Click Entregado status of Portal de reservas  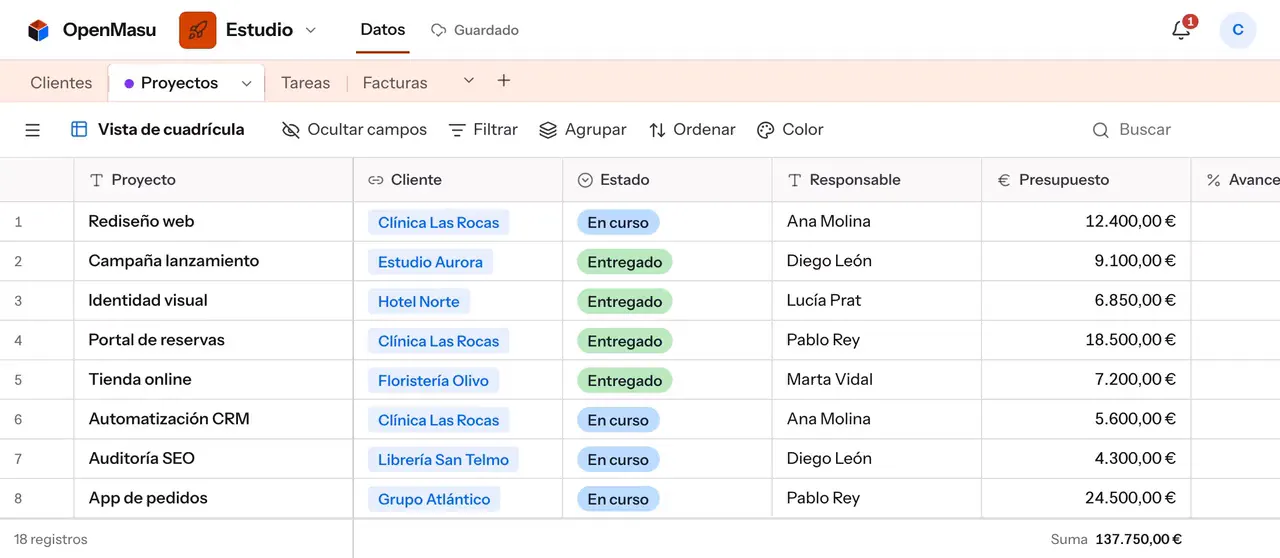pos(625,341)
